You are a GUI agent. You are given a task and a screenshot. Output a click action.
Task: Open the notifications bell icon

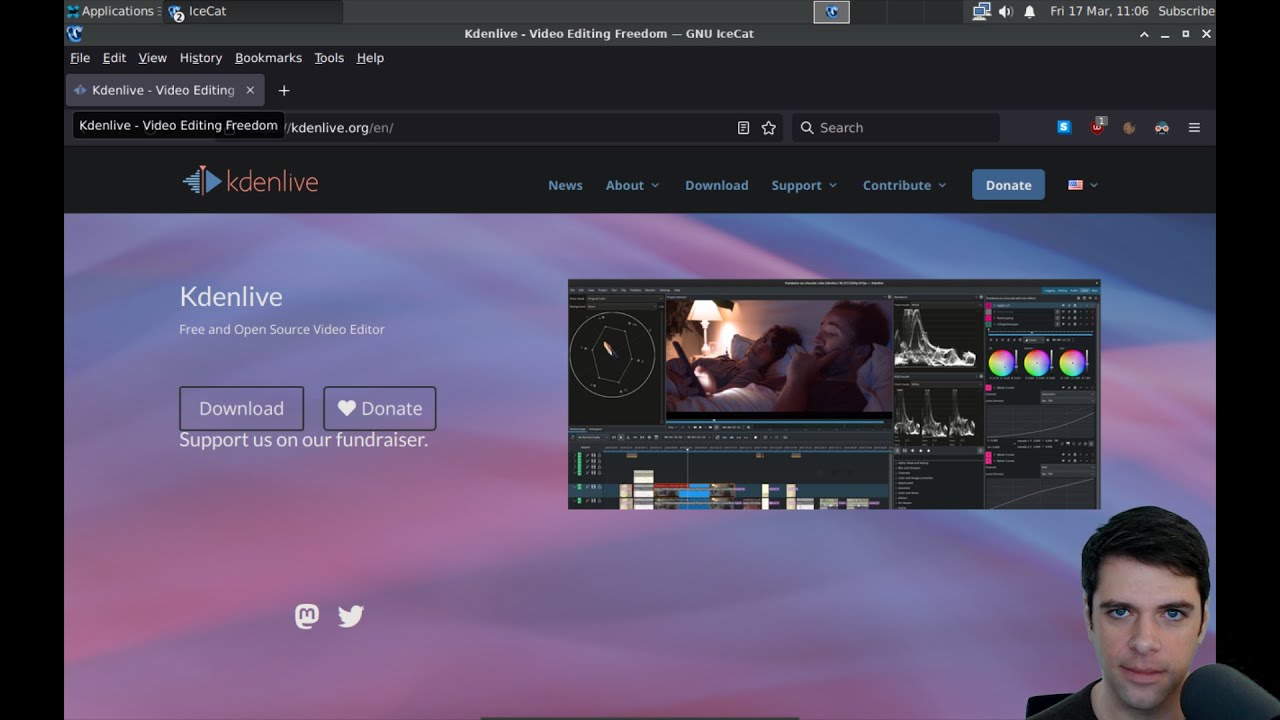[x=1029, y=11]
